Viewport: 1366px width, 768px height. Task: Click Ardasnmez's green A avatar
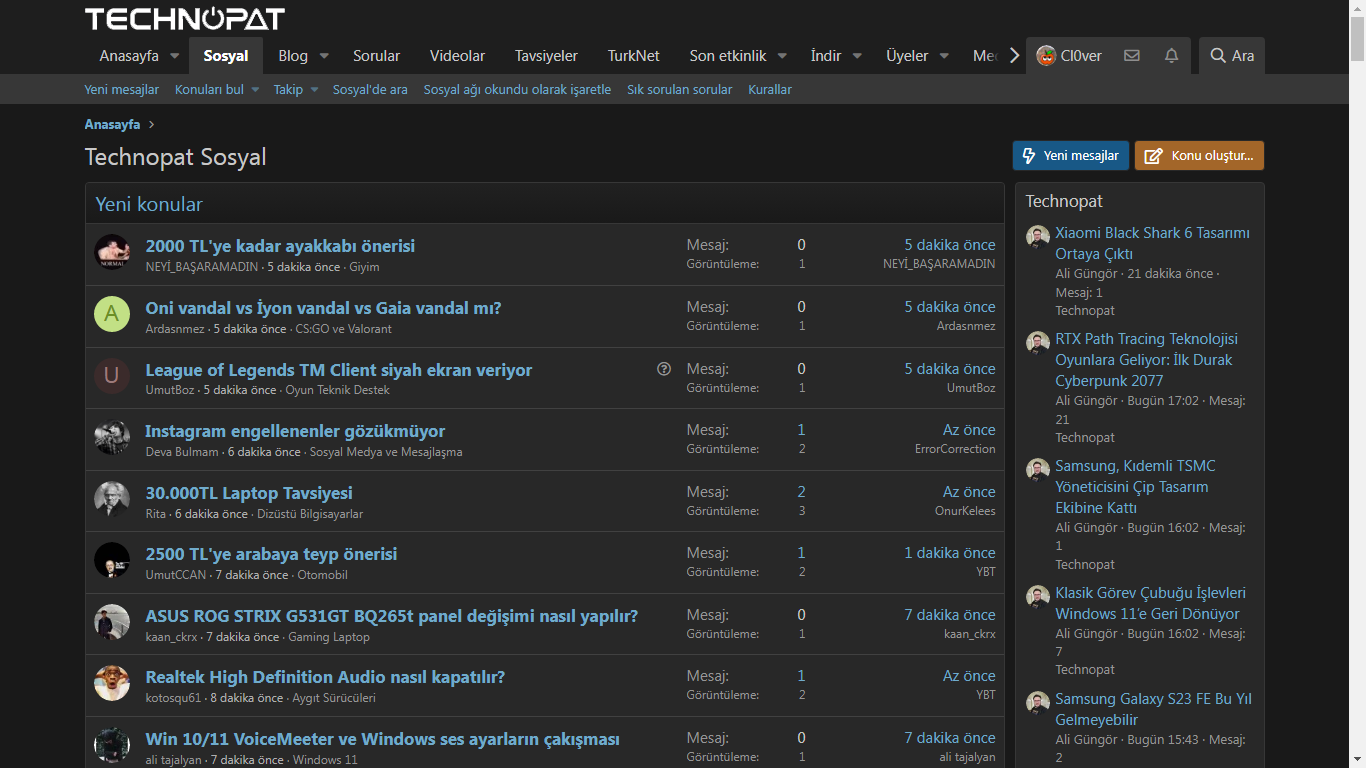(112, 314)
